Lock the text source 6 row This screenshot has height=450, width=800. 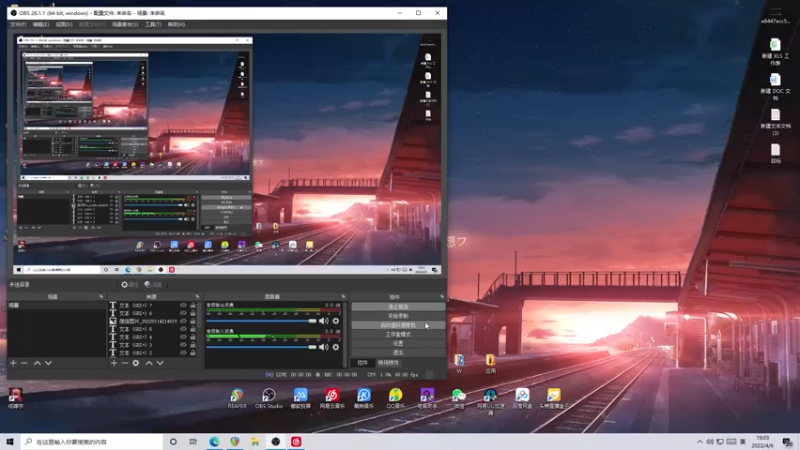pos(193,313)
